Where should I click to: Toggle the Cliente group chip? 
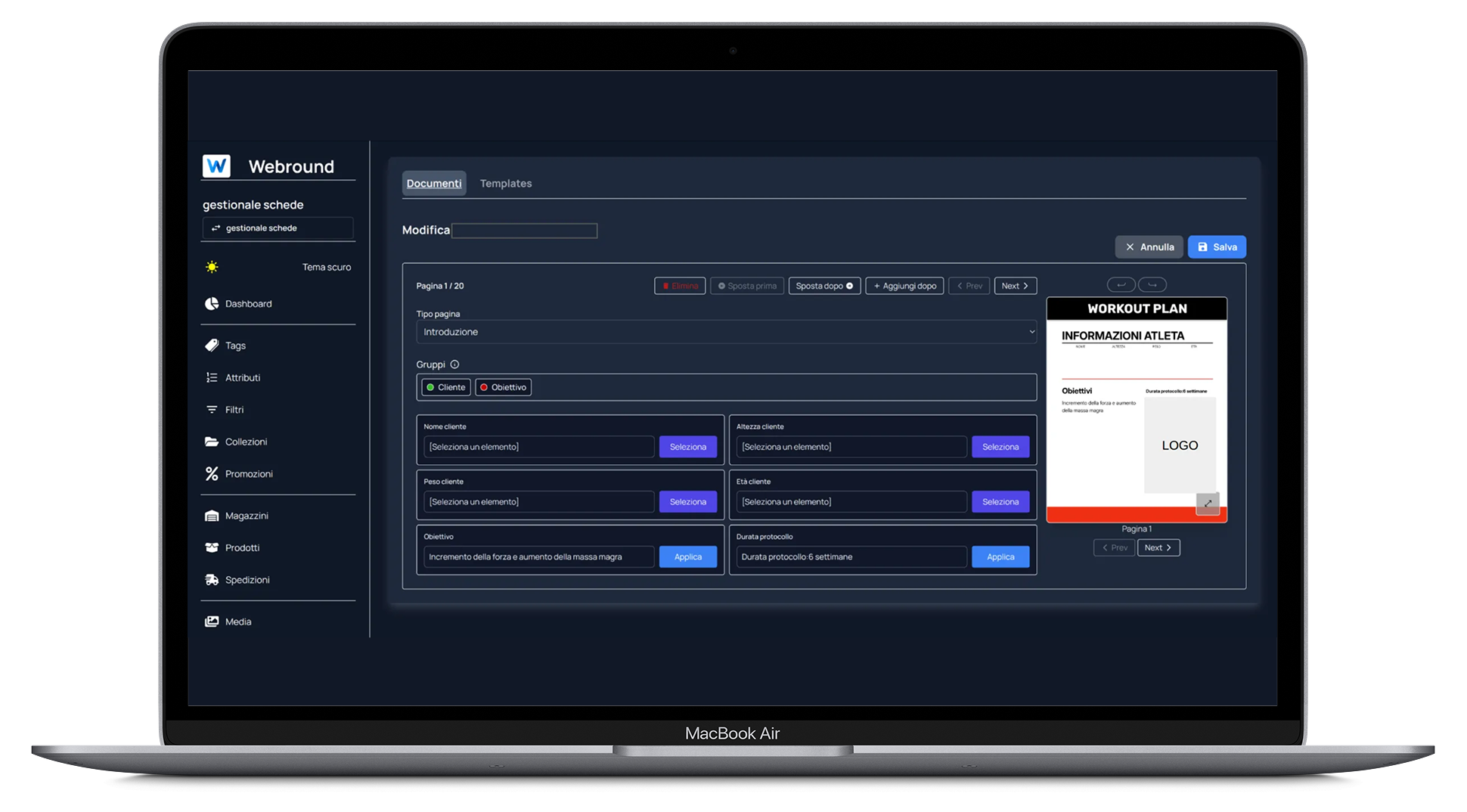pyautogui.click(x=445, y=386)
